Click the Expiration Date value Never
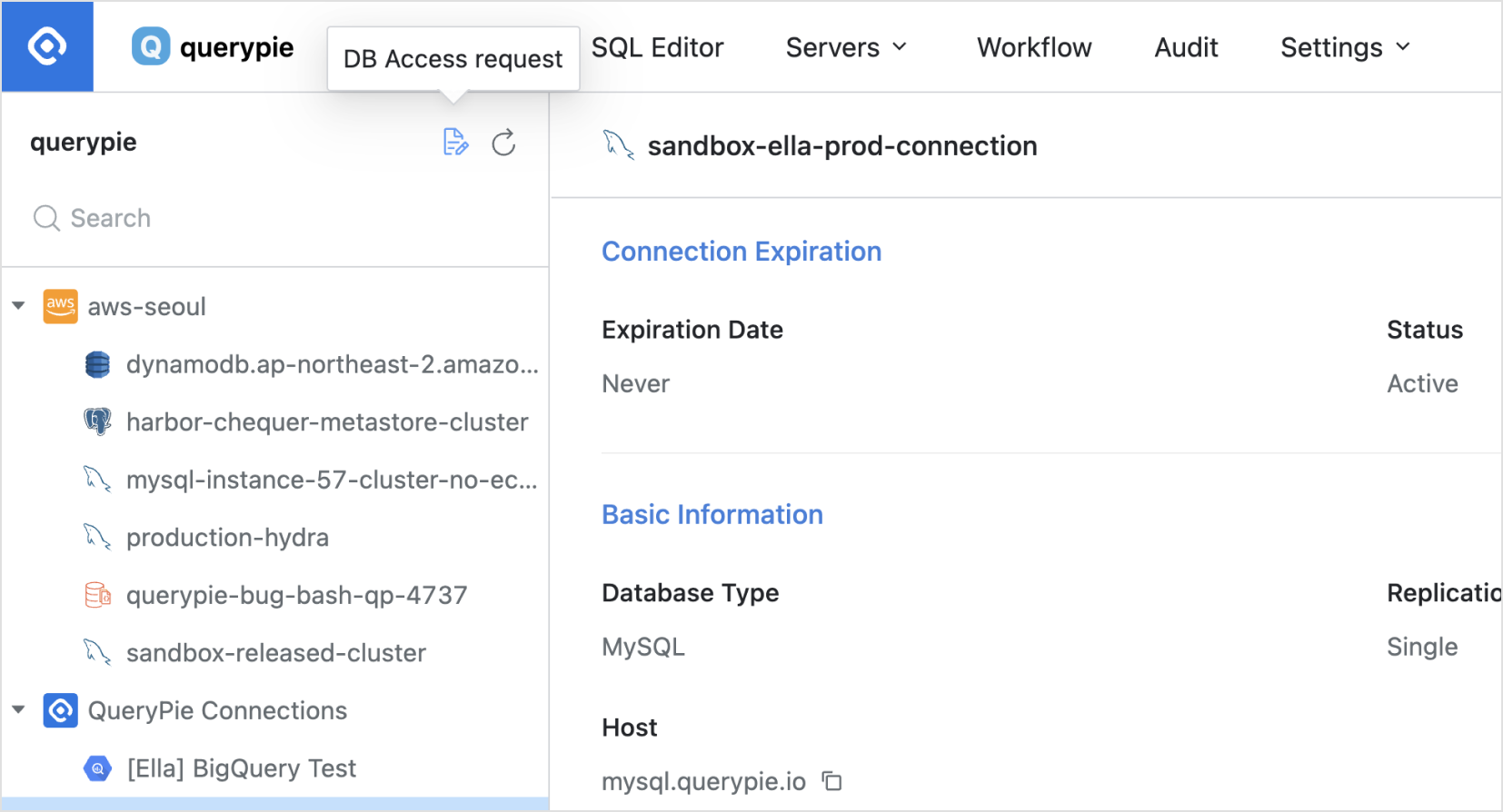Screen dimensions: 1503x812 636,383
